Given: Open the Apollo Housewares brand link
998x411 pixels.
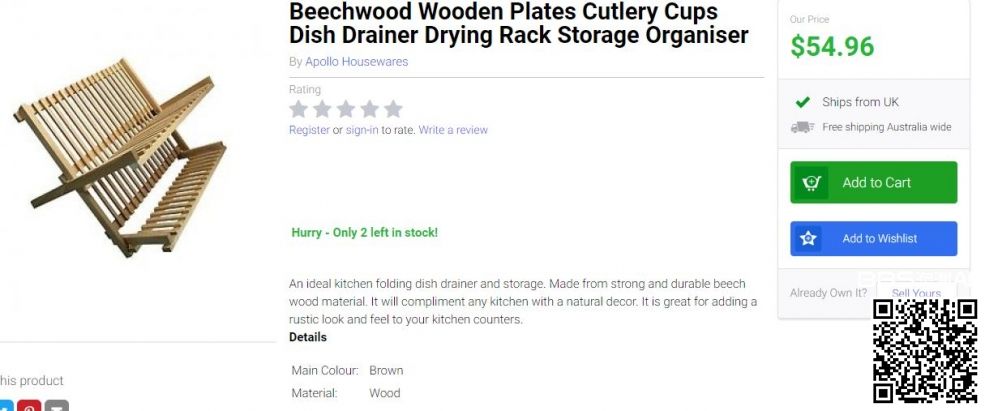Looking at the screenshot, I should 356,62.
